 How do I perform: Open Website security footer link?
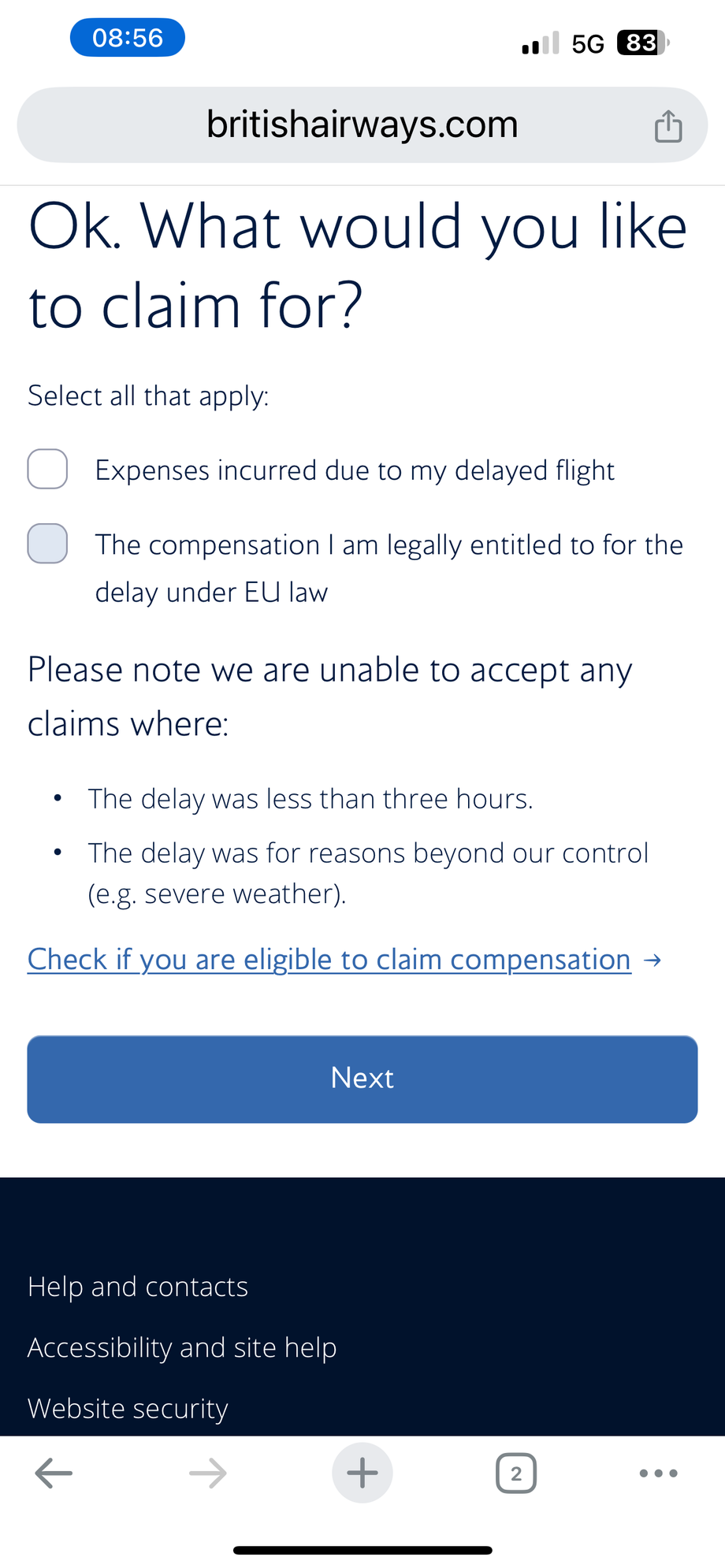click(x=128, y=1408)
